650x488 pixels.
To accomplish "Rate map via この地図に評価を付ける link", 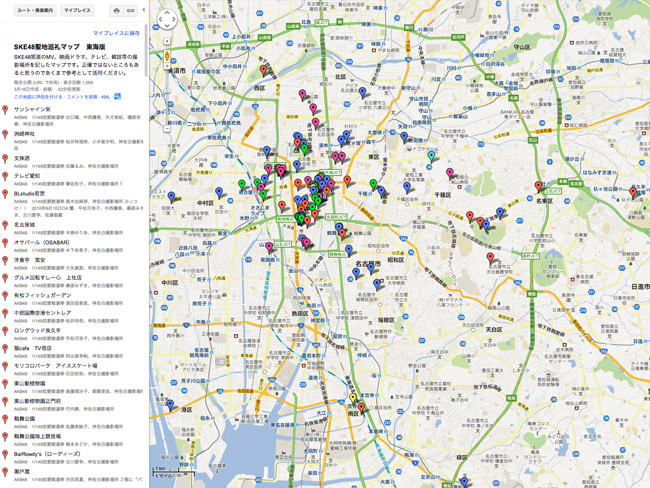I will pos(36,97).
